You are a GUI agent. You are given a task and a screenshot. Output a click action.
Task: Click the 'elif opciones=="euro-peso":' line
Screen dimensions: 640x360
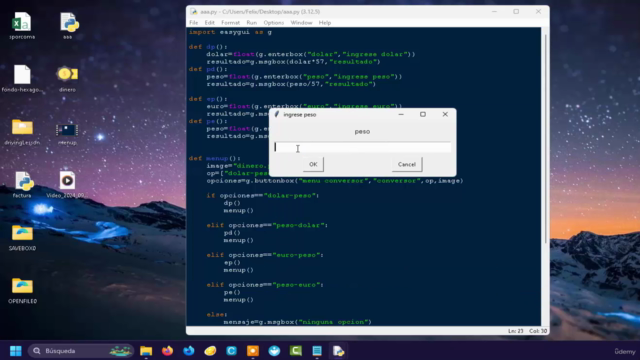(x=265, y=255)
